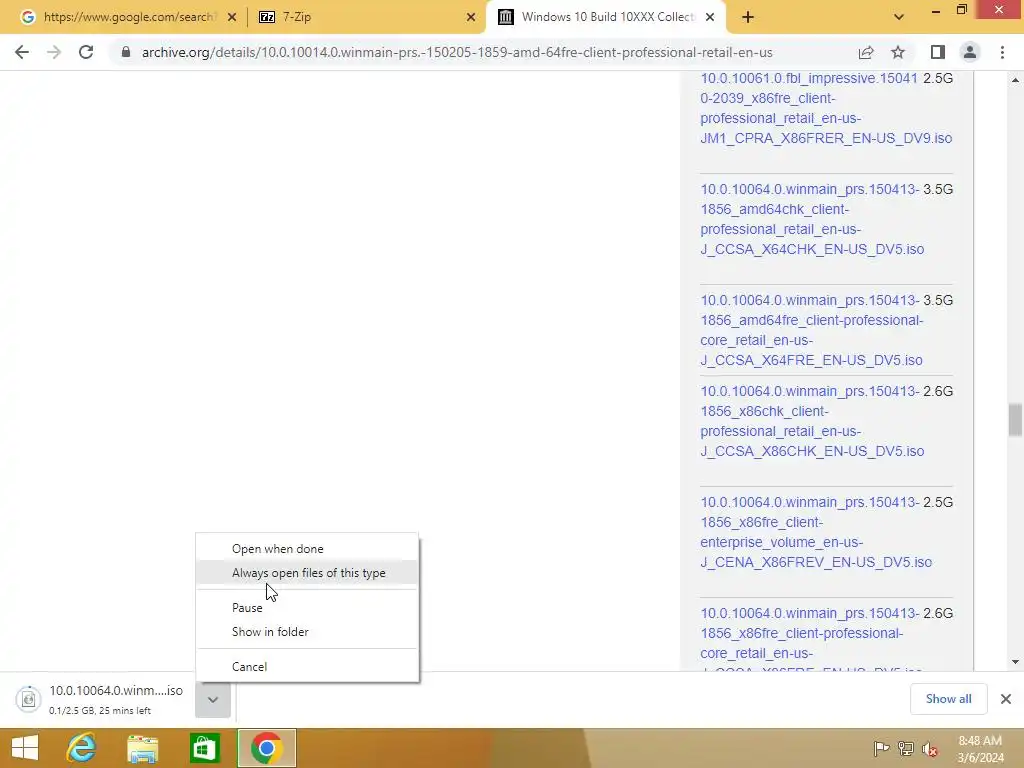Open the Windows Store taskbar icon
The image size is (1024, 768).
[x=204, y=748]
